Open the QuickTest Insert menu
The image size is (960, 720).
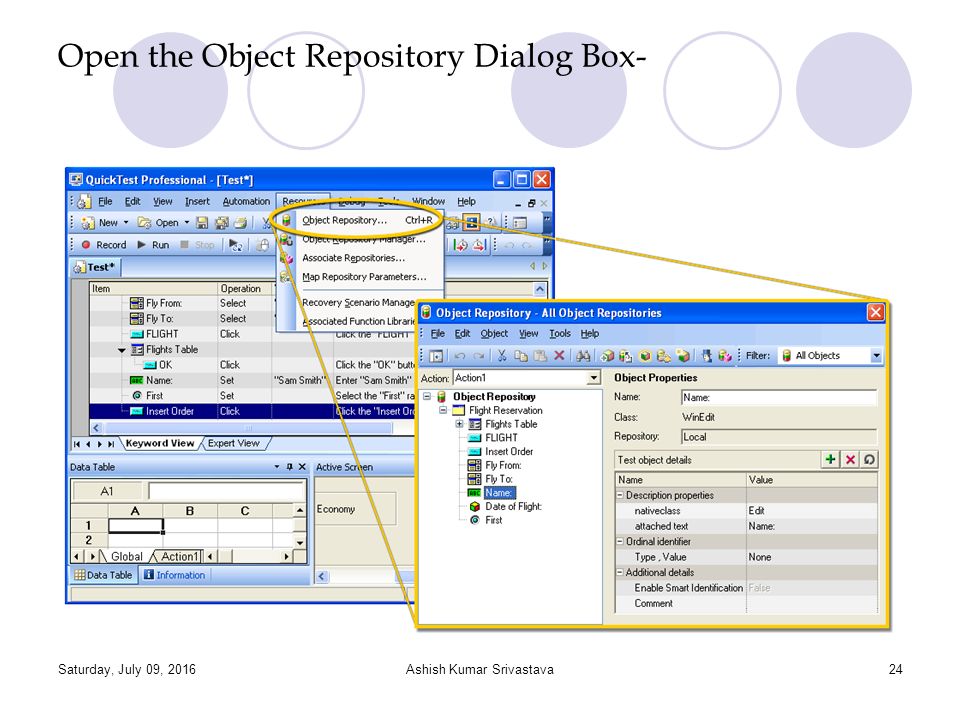[197, 201]
